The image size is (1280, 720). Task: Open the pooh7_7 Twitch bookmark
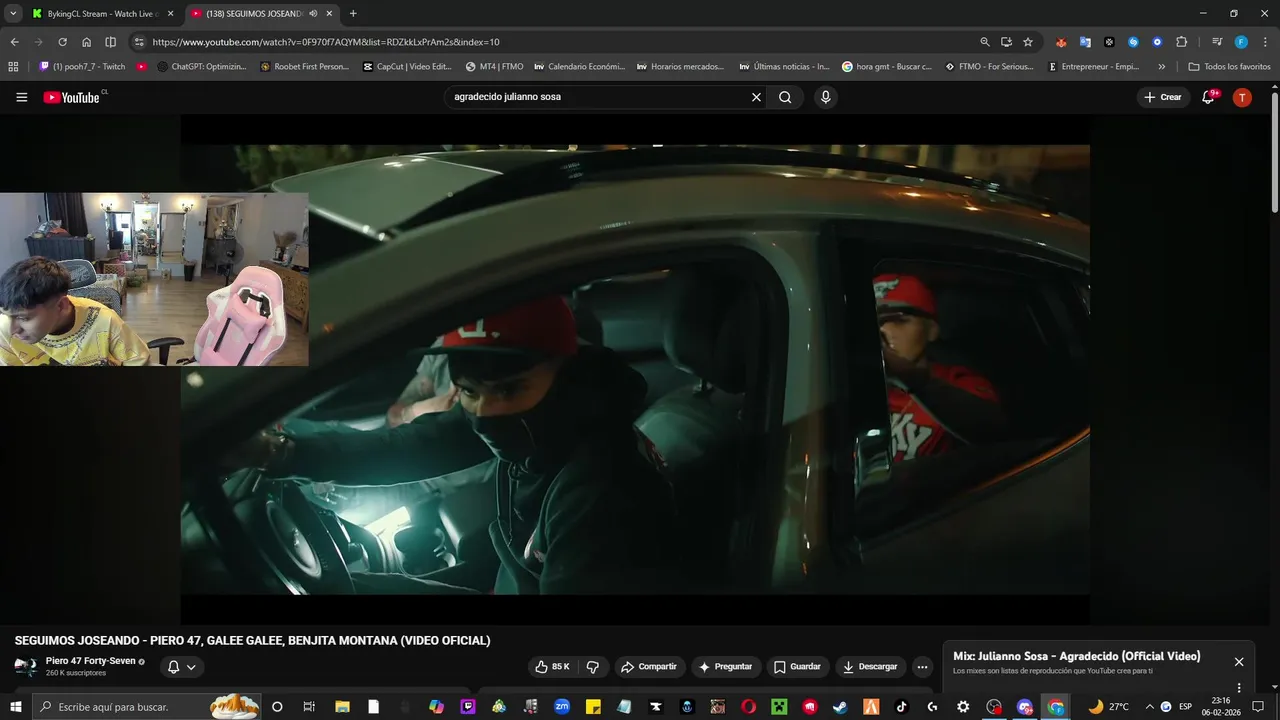pyautogui.click(x=83, y=67)
